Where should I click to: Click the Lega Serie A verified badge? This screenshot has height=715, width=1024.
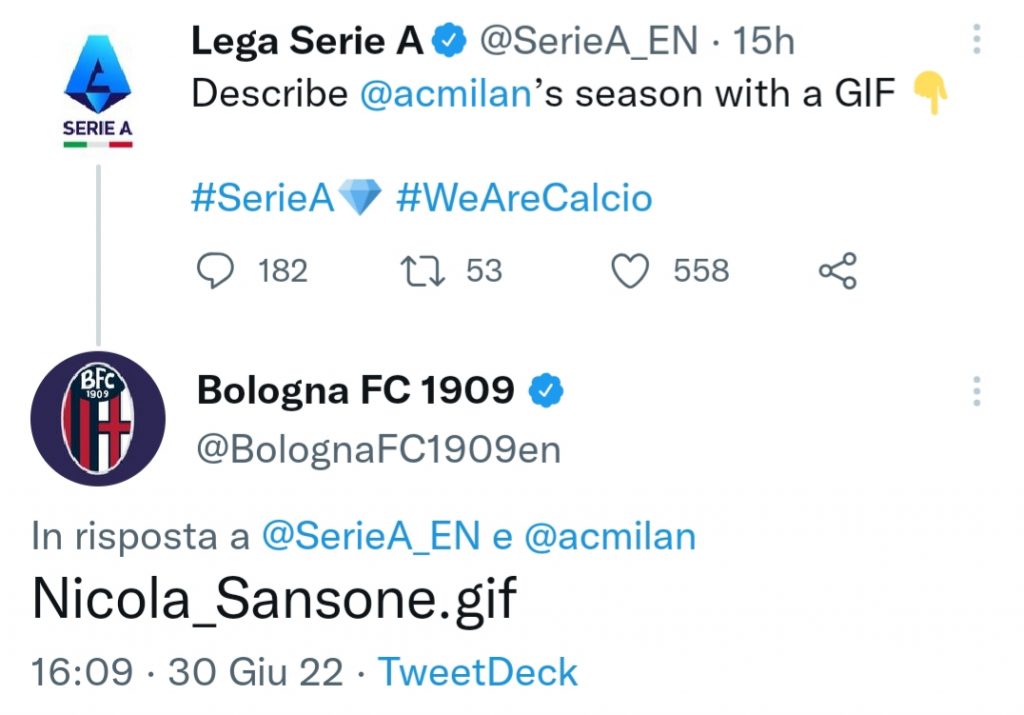(449, 40)
